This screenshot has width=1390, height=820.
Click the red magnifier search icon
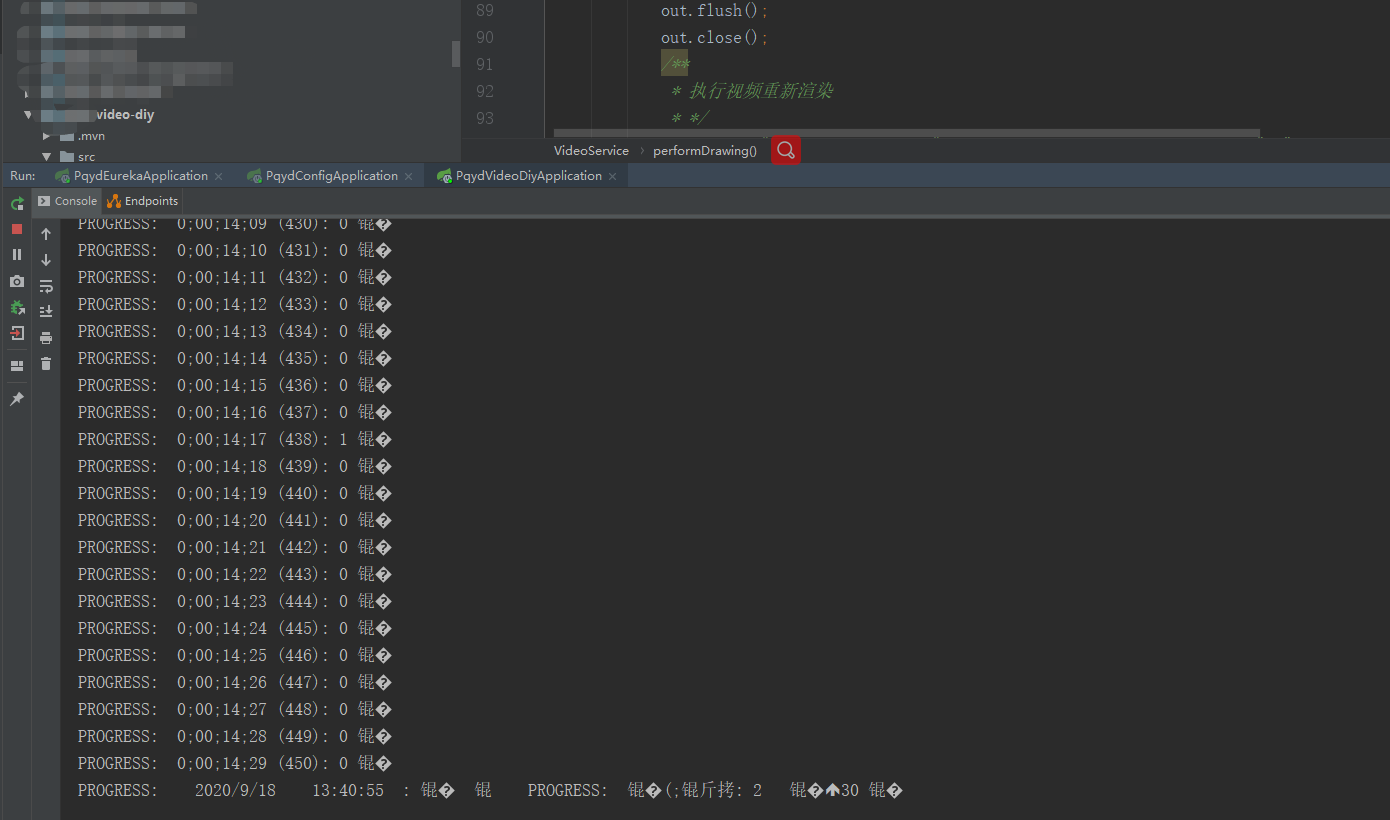click(x=786, y=150)
